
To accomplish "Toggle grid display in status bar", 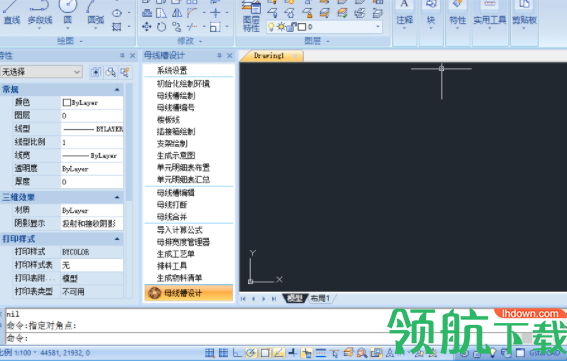I will [223, 353].
